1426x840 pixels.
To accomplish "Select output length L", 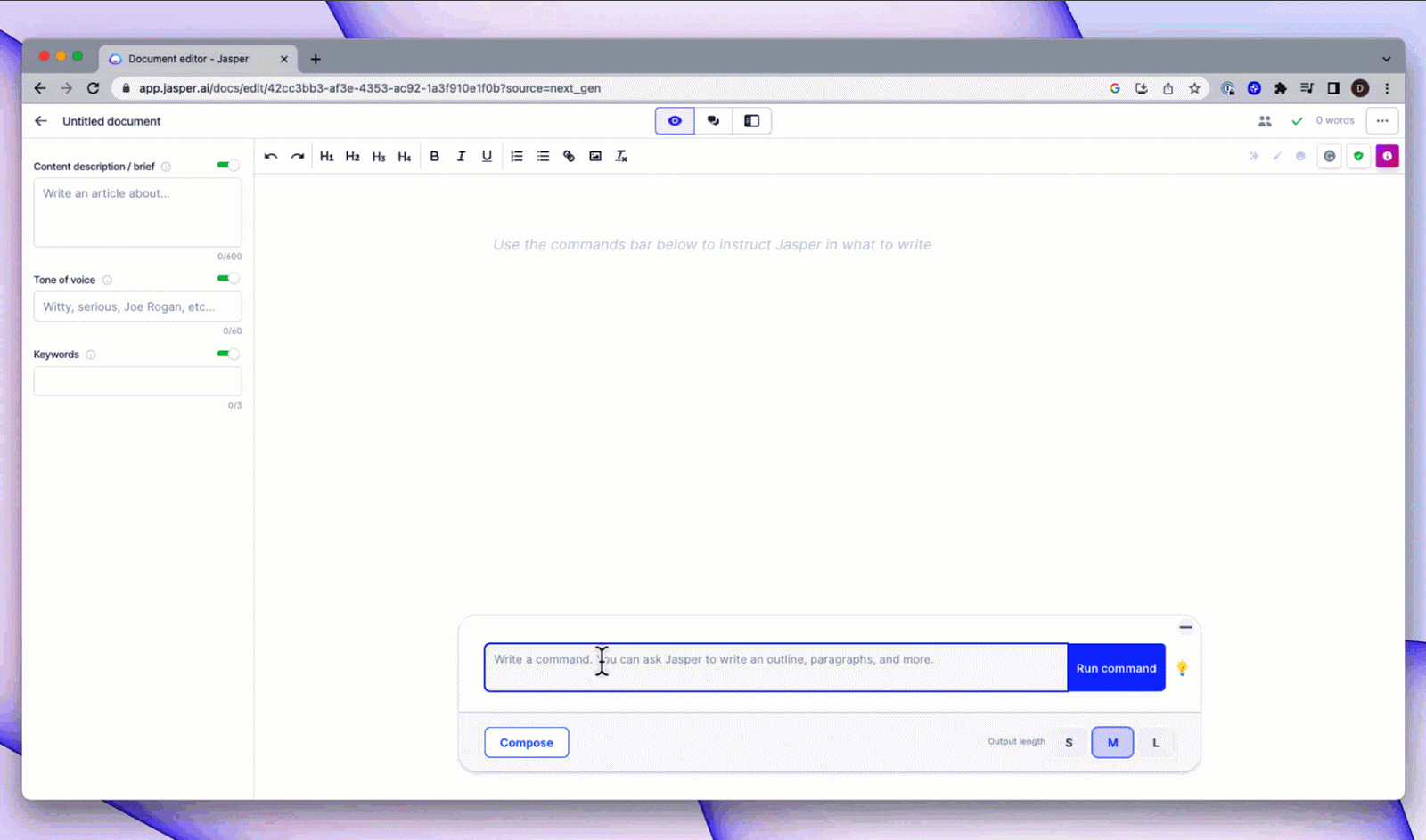I will click(1156, 742).
